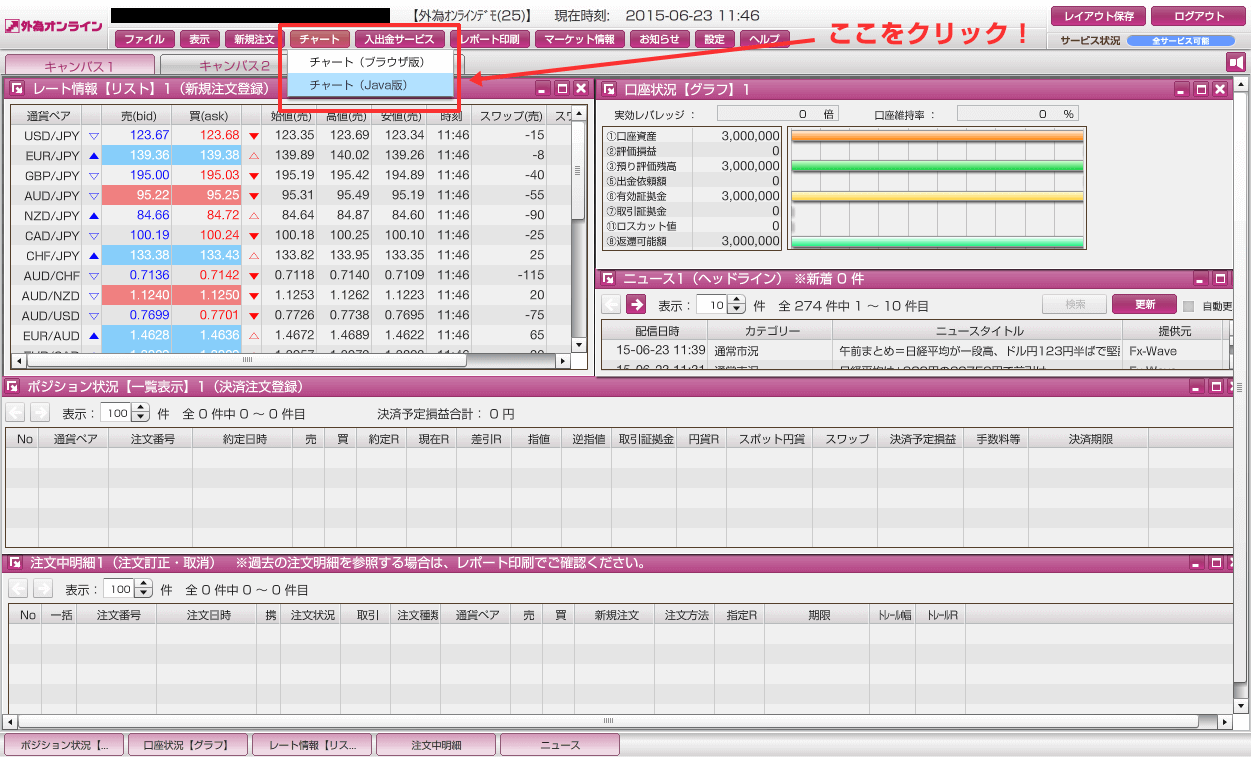Click the yellow 有効証拠金 bar in graph
Screen dimensions: 1251x757
(937, 196)
